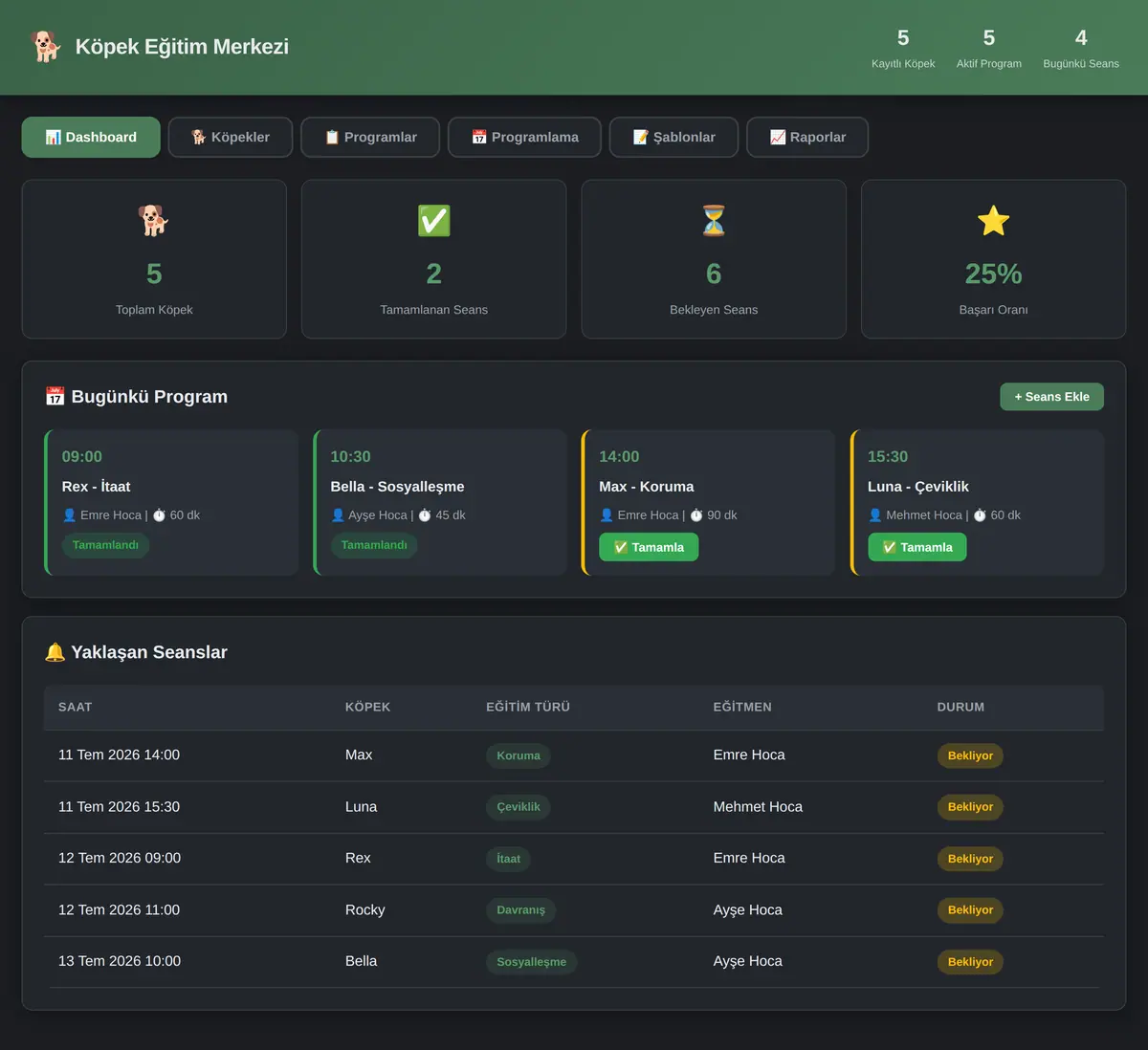Click the Tamamlandı badge on Bella - Sosyalleşme card
This screenshot has width=1148, height=1050.
374,545
